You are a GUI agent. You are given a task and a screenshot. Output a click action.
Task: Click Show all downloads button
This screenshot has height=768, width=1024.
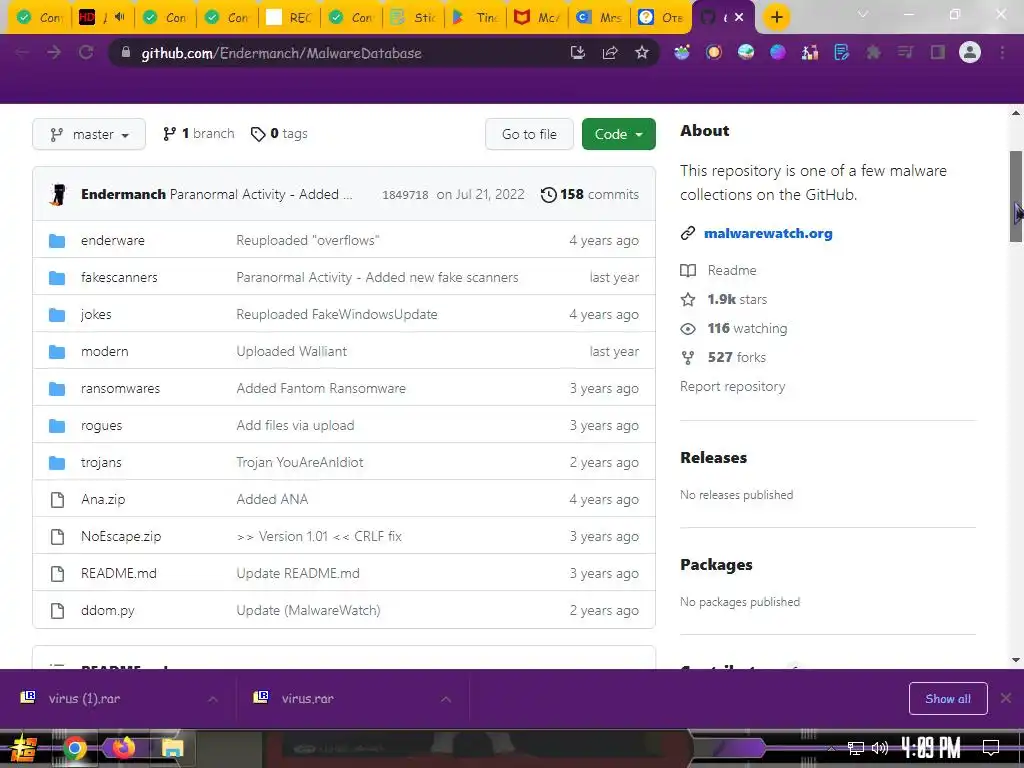[x=948, y=699]
